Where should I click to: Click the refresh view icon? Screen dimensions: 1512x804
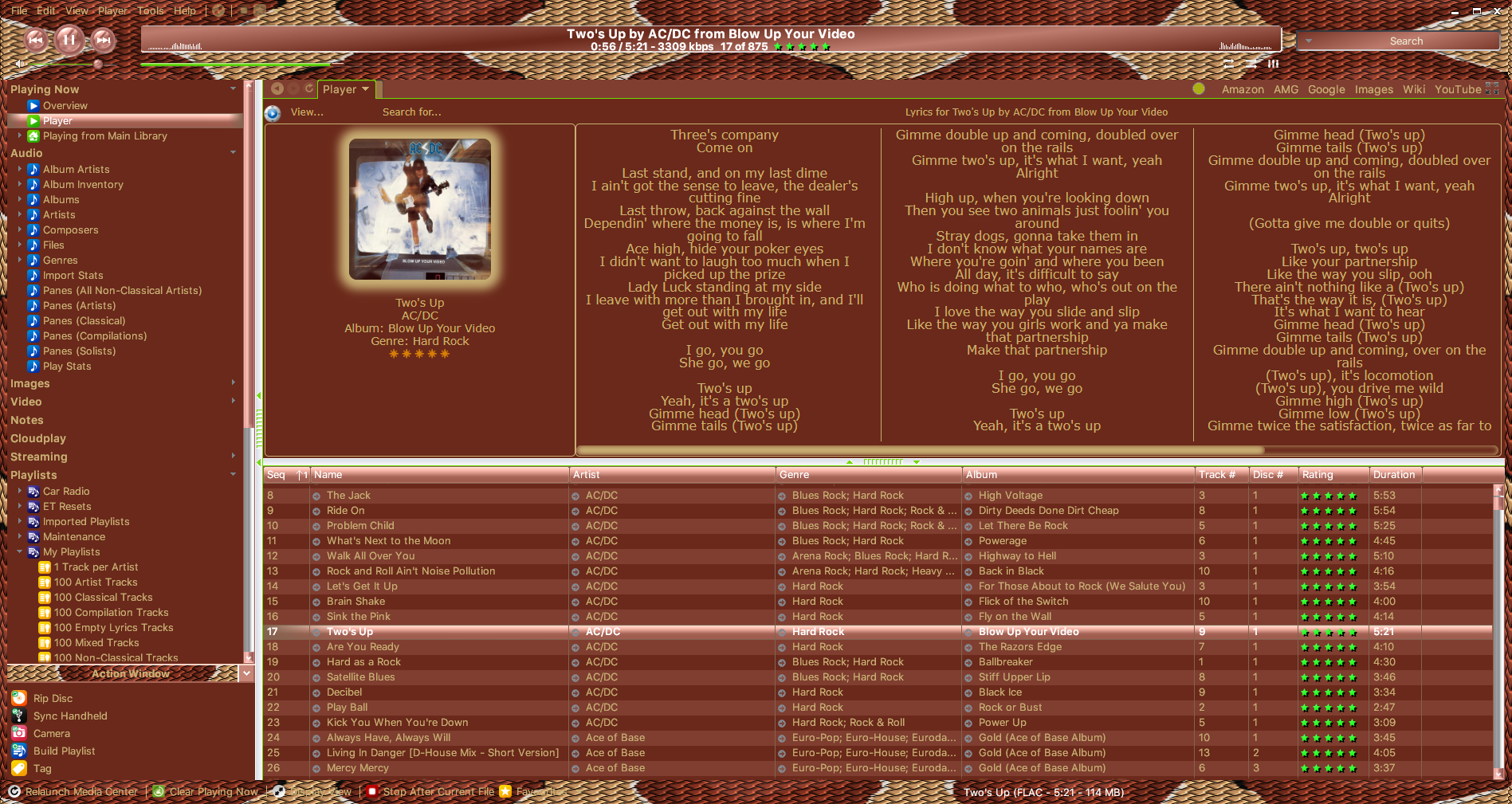[308, 89]
